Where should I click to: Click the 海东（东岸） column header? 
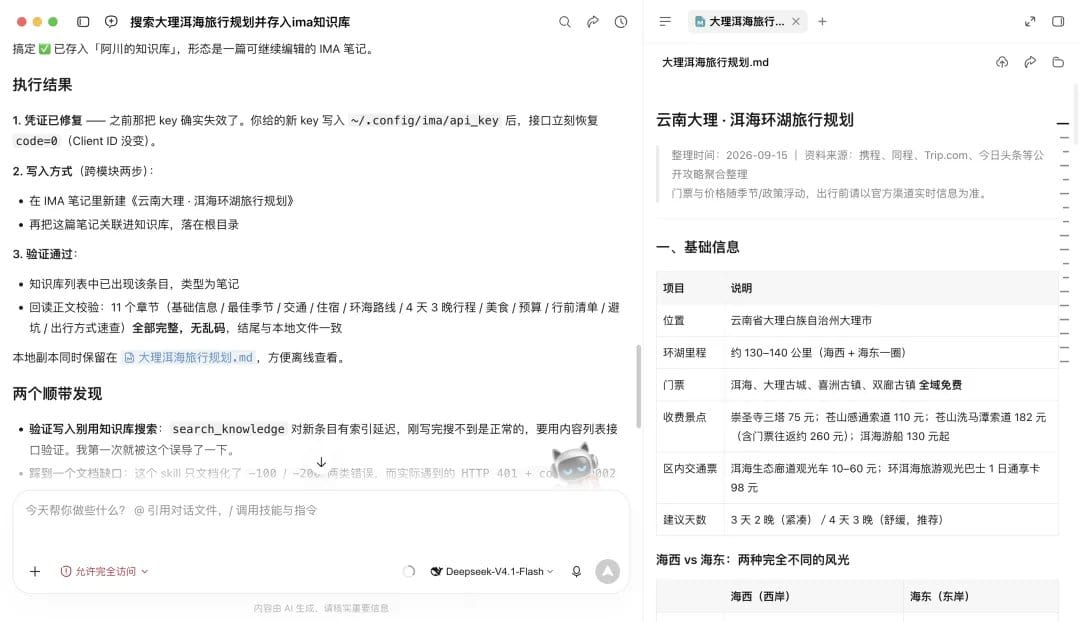point(939,597)
